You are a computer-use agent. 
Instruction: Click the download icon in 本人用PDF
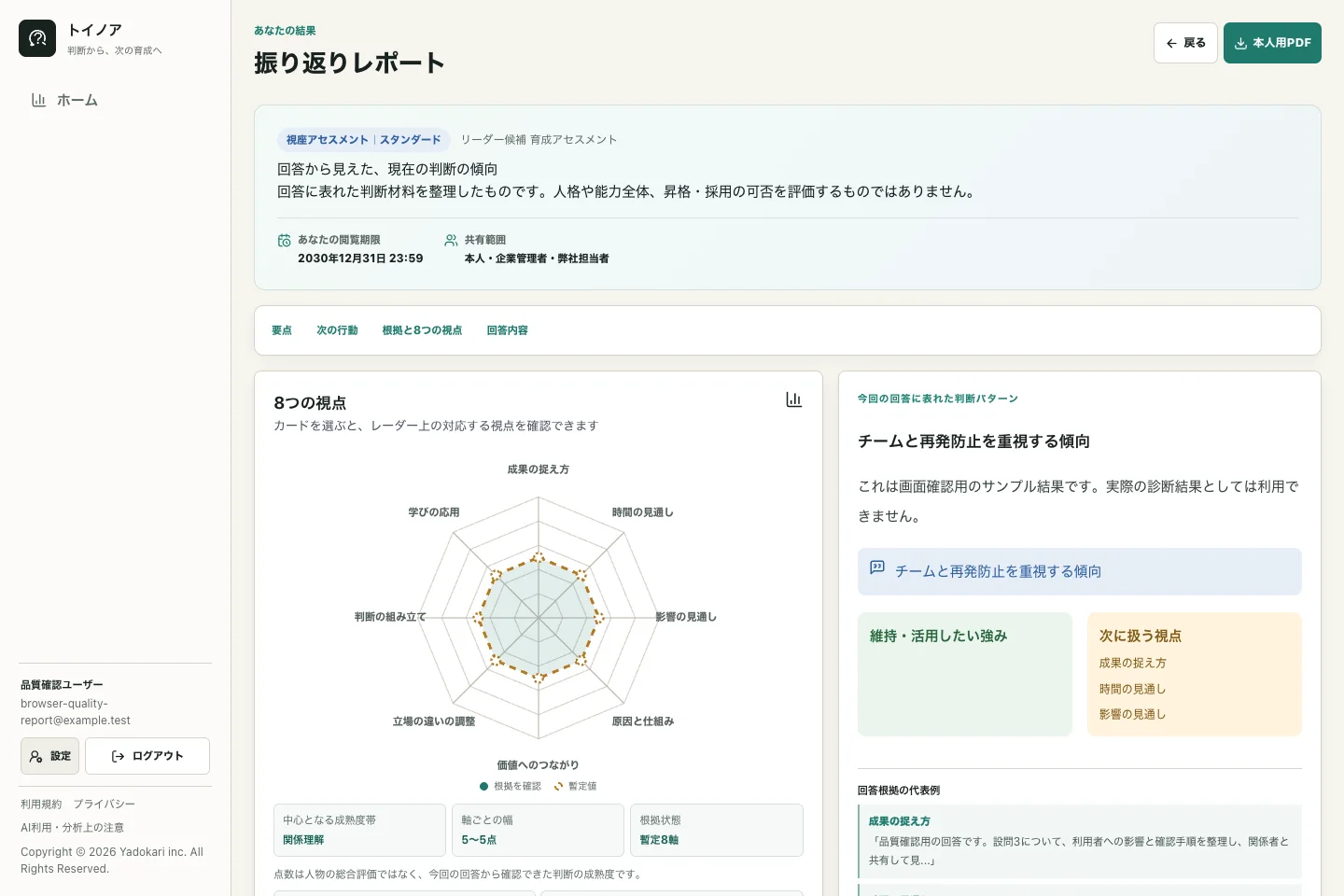[1240, 43]
